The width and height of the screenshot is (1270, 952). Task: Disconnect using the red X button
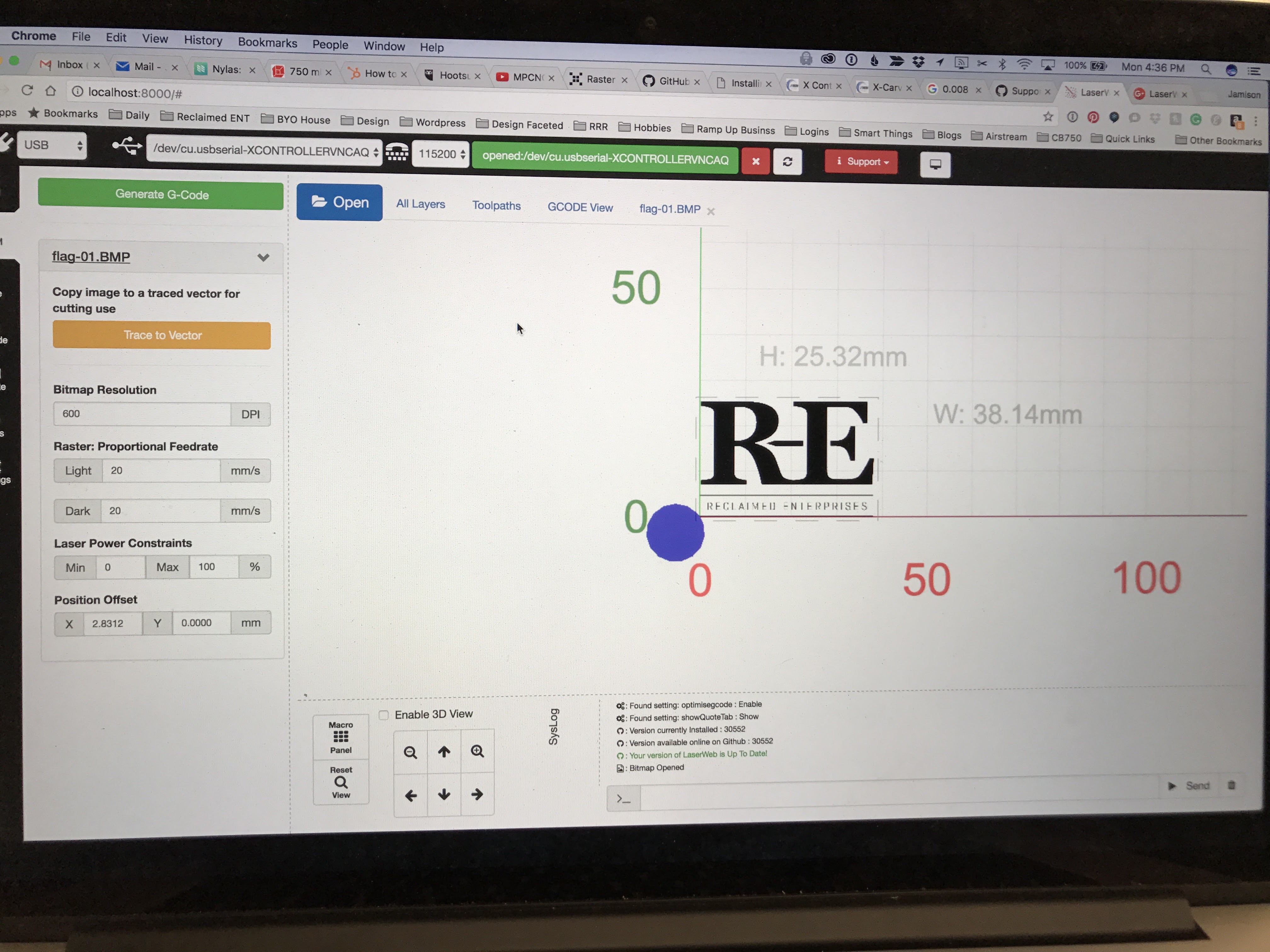[x=756, y=161]
